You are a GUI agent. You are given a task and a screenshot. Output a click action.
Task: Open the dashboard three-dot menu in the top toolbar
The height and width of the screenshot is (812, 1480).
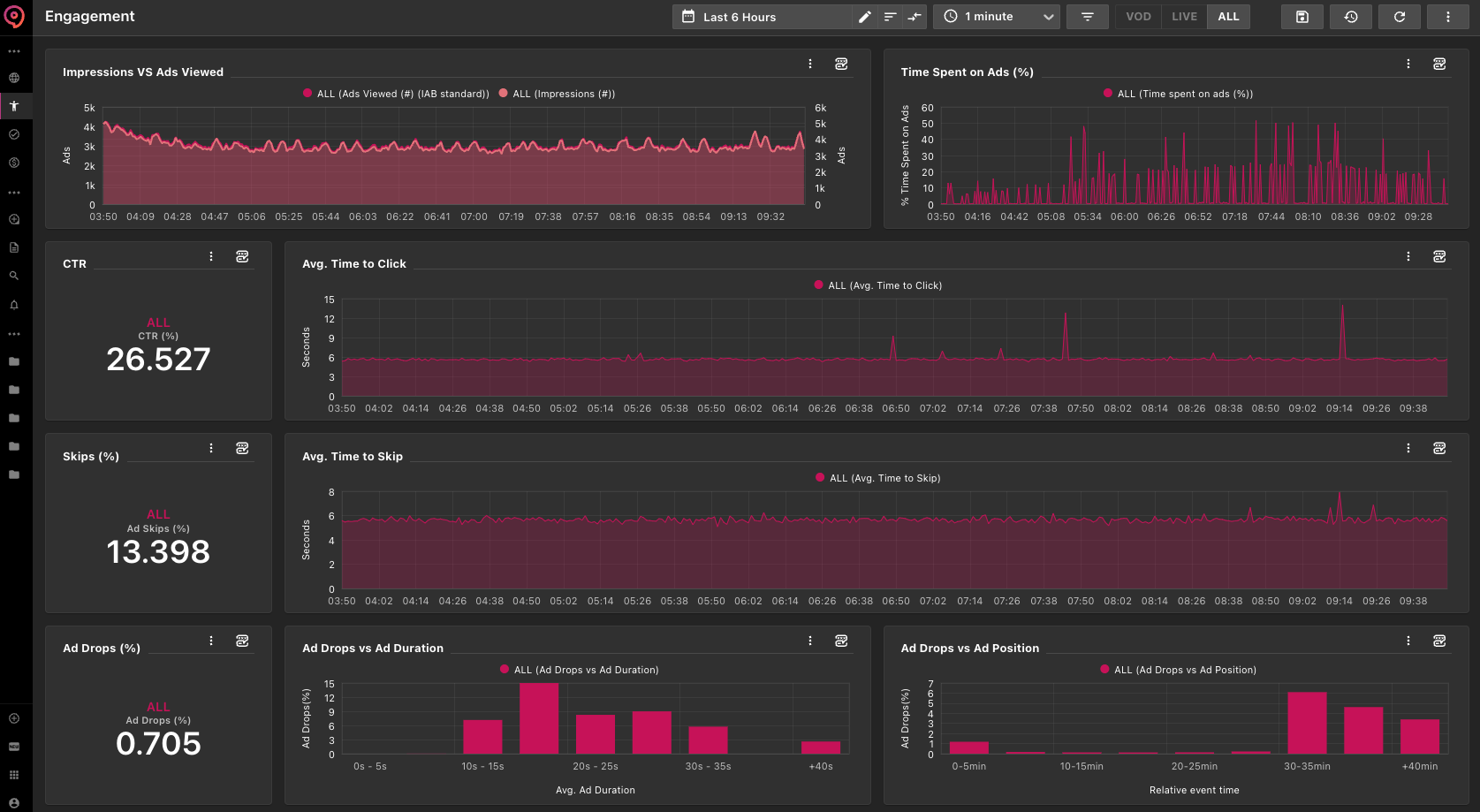(1448, 17)
